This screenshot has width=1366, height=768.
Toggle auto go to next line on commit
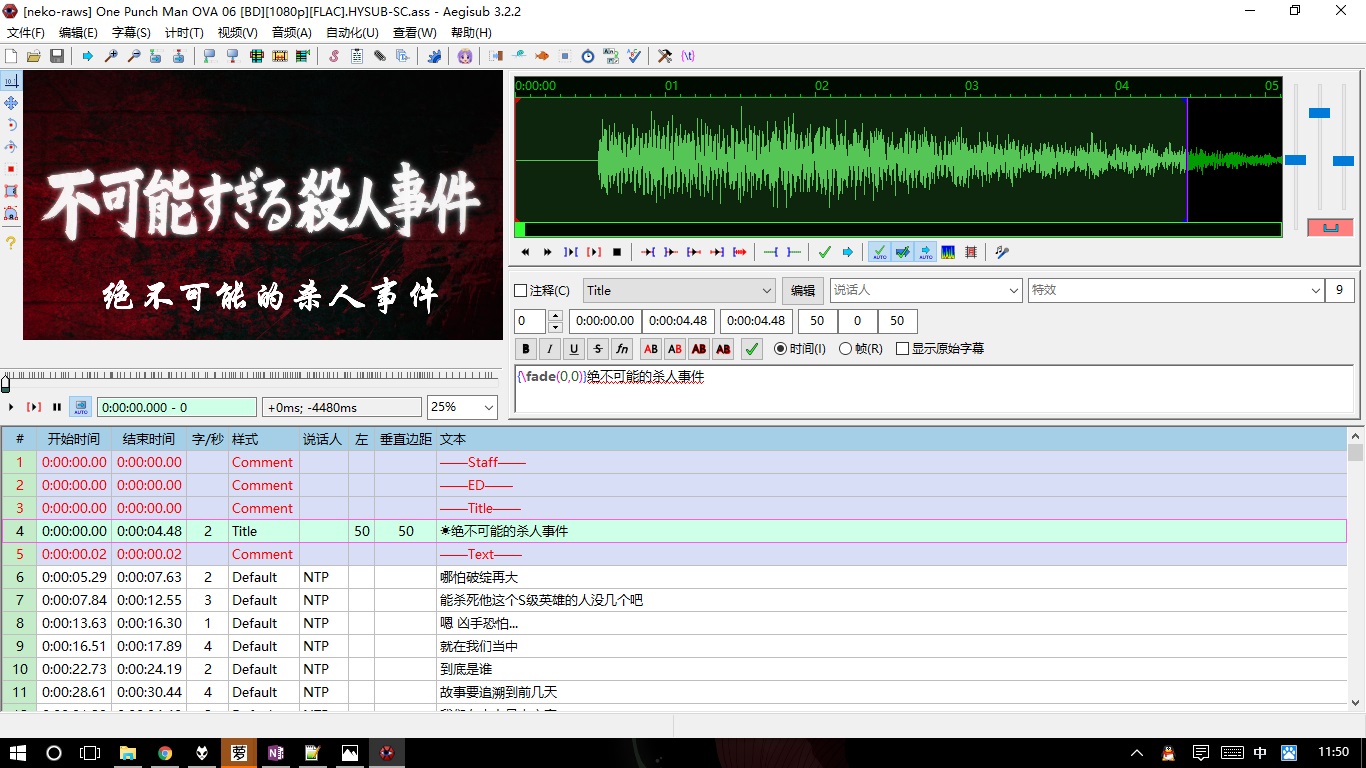903,252
